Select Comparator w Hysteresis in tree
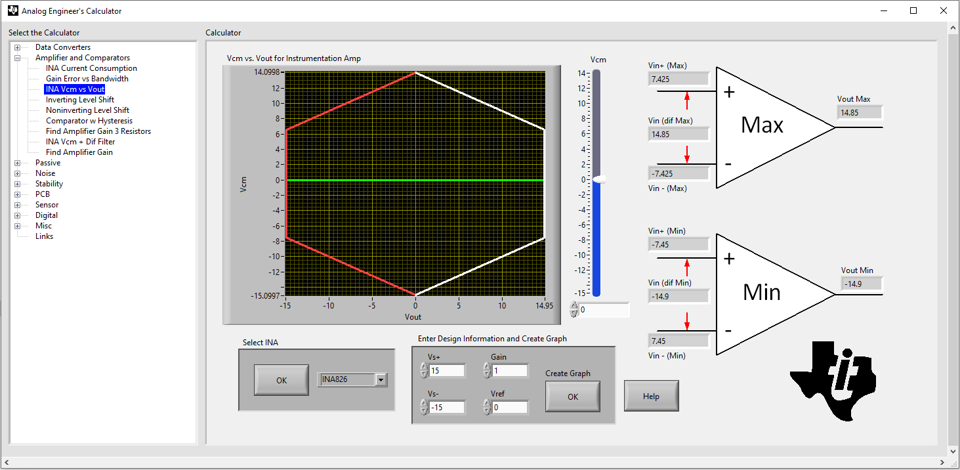The width and height of the screenshot is (960, 470). pos(89,121)
